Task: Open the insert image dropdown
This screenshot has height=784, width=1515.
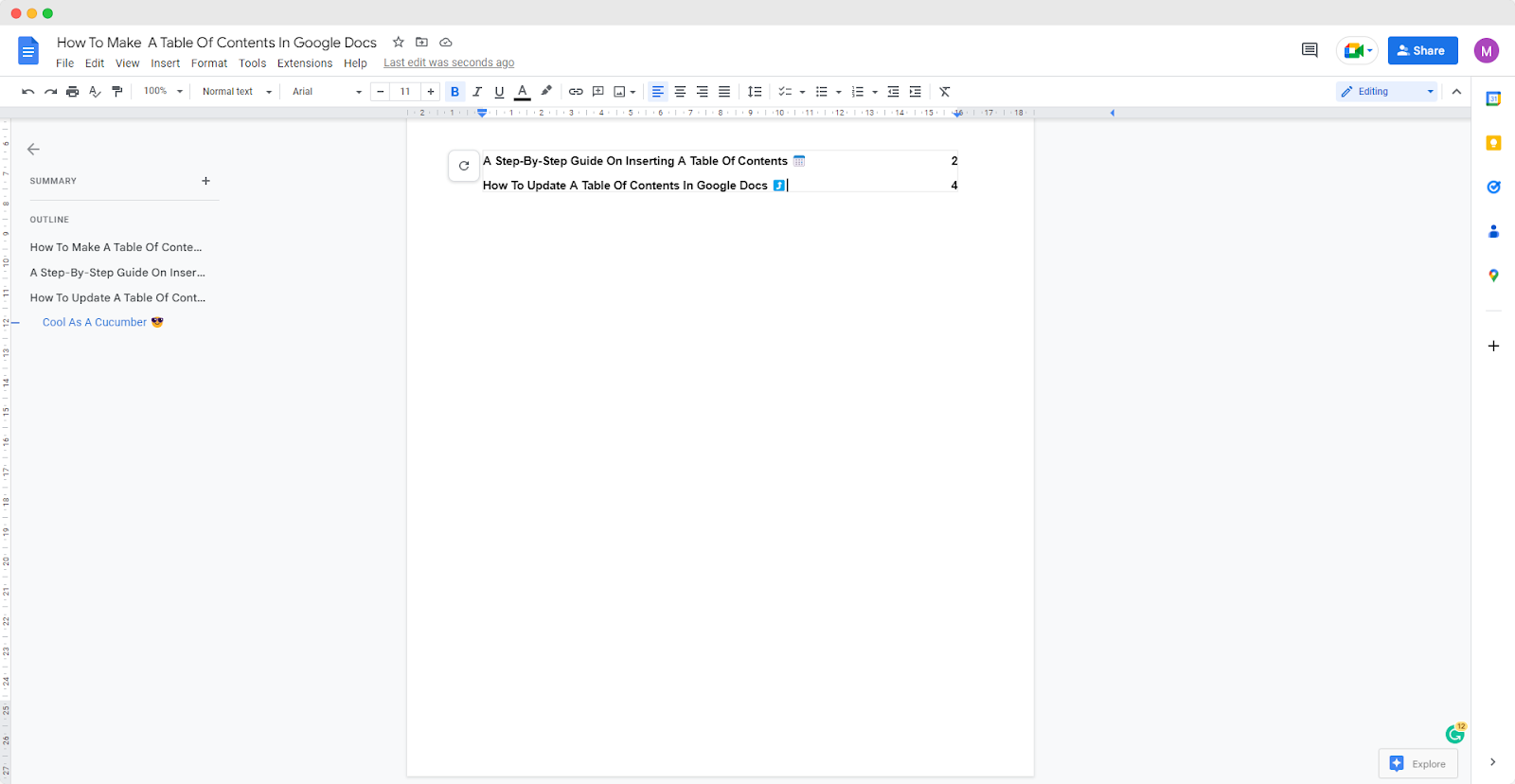Action: [624, 92]
